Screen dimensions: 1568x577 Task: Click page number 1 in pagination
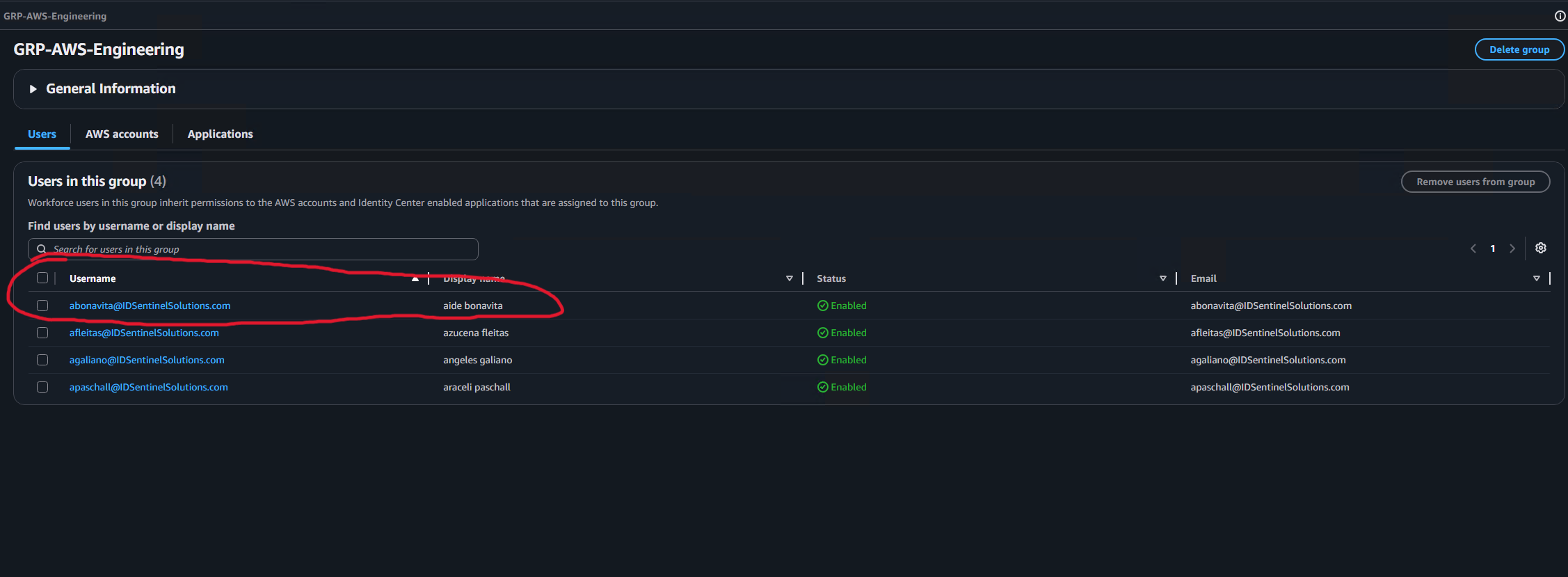click(x=1493, y=248)
